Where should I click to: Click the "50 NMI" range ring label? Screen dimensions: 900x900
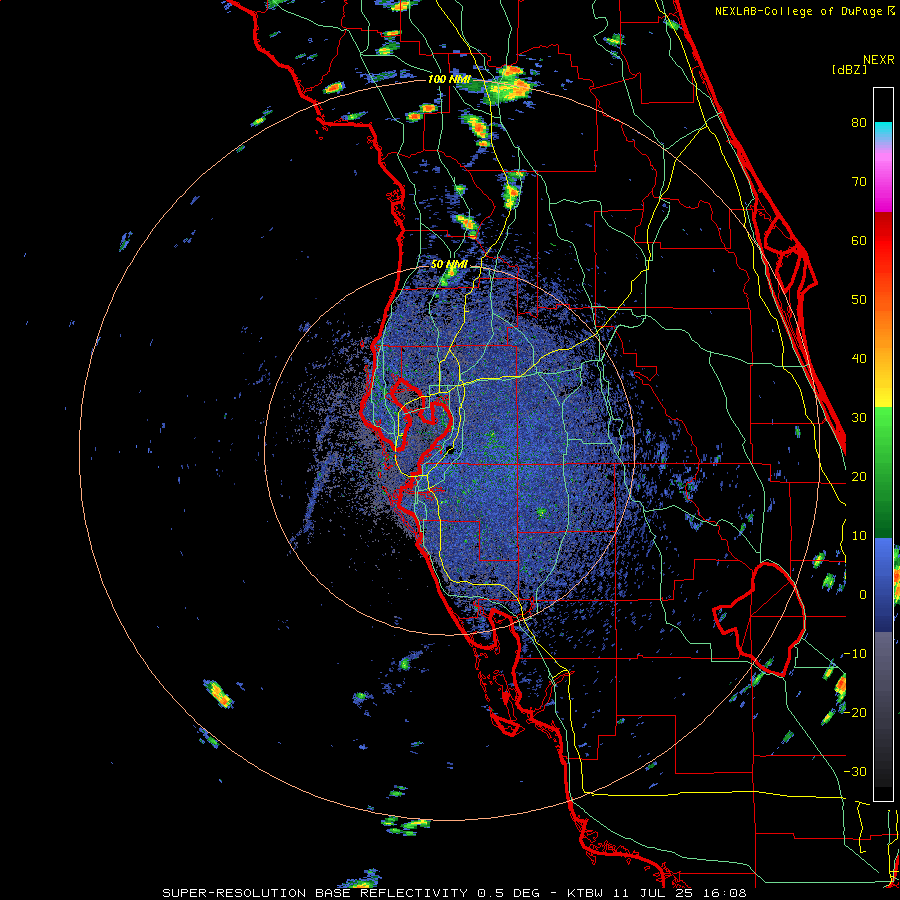[x=449, y=265]
